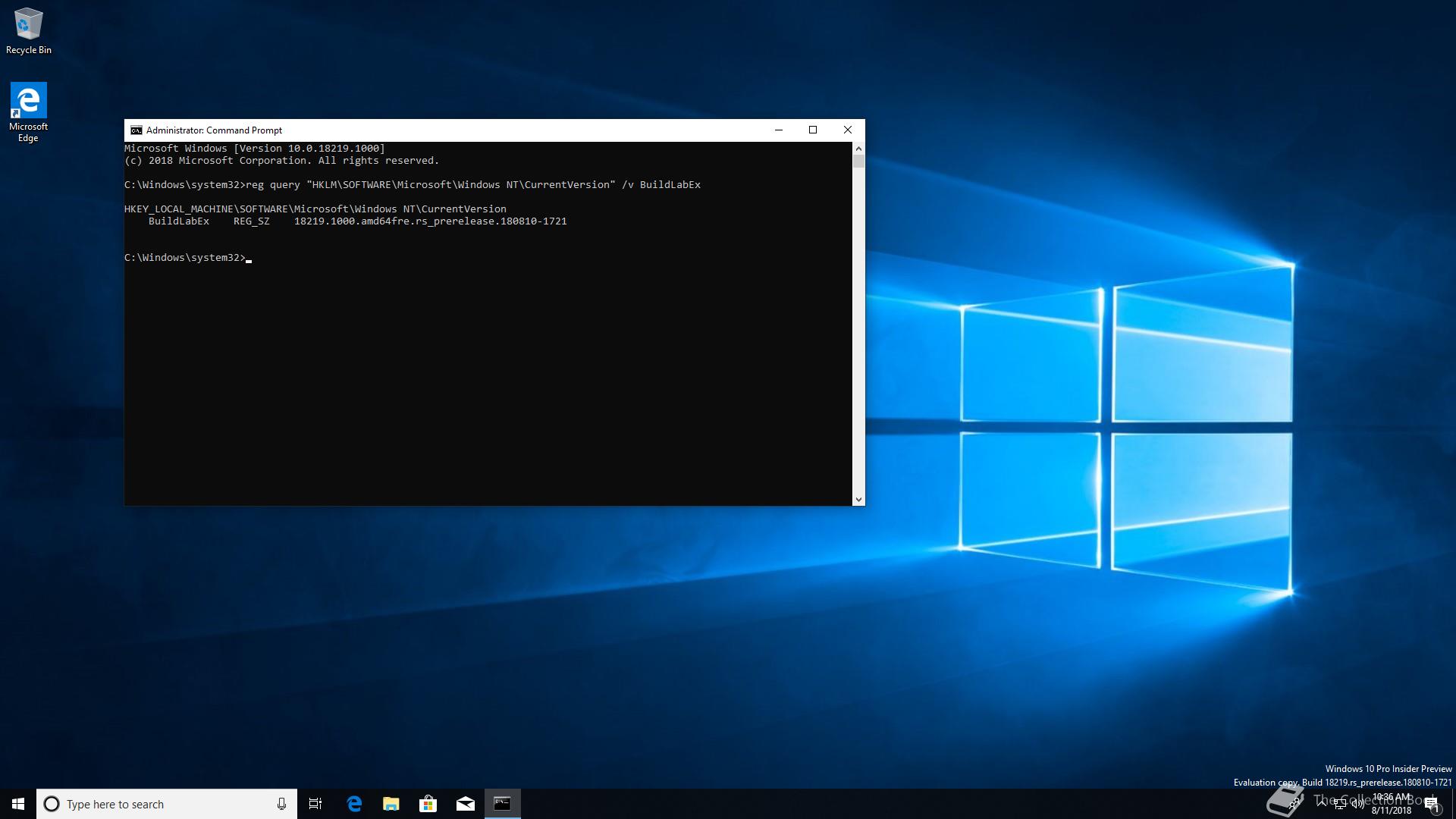The image size is (1456, 819).
Task: Open the Microsoft Edge desktop shortcut
Action: pos(28,112)
